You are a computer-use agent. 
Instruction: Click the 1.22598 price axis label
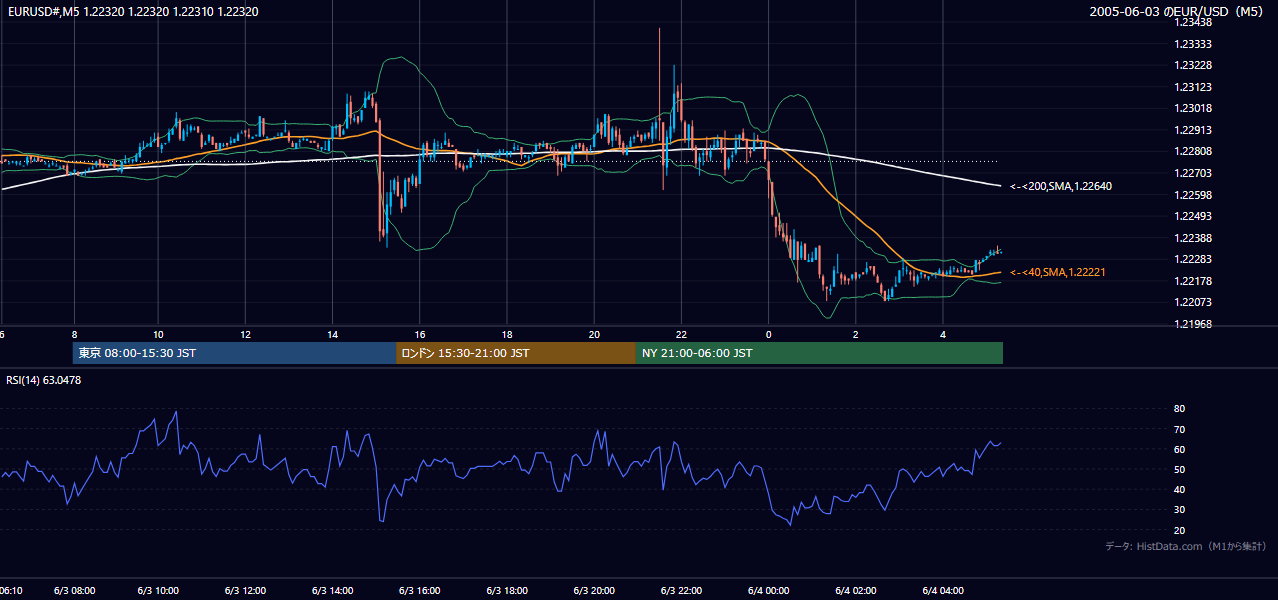1194,195
